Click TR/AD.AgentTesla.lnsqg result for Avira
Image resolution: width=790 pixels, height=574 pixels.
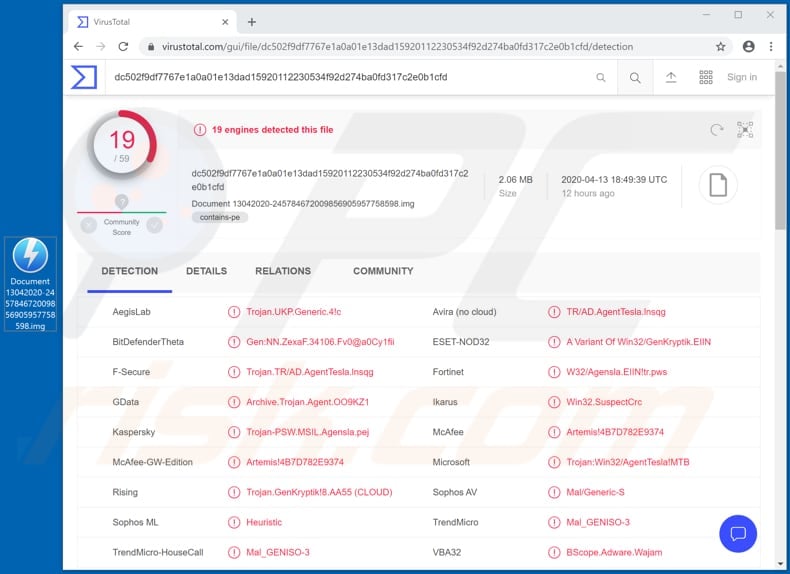616,312
